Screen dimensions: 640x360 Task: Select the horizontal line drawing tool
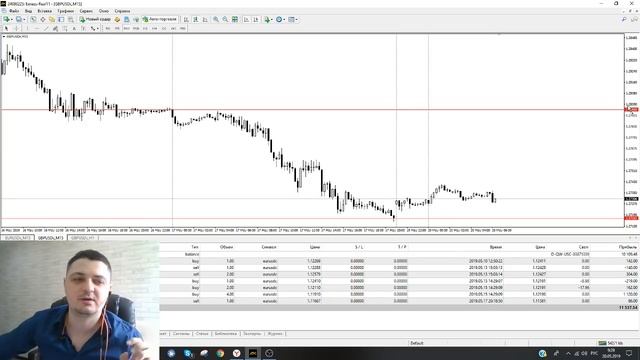(x=37, y=29)
